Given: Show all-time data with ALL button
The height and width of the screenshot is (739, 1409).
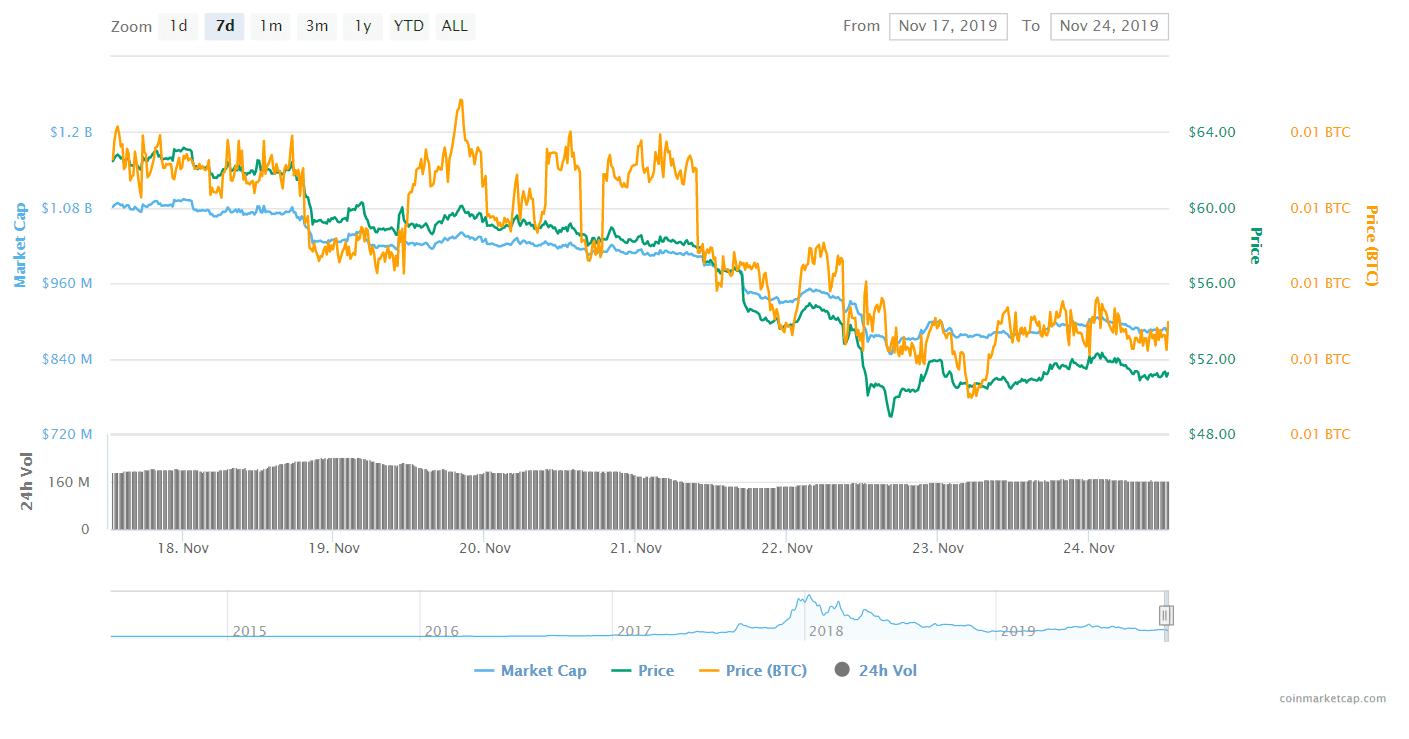Looking at the screenshot, I should pyautogui.click(x=455, y=25).
